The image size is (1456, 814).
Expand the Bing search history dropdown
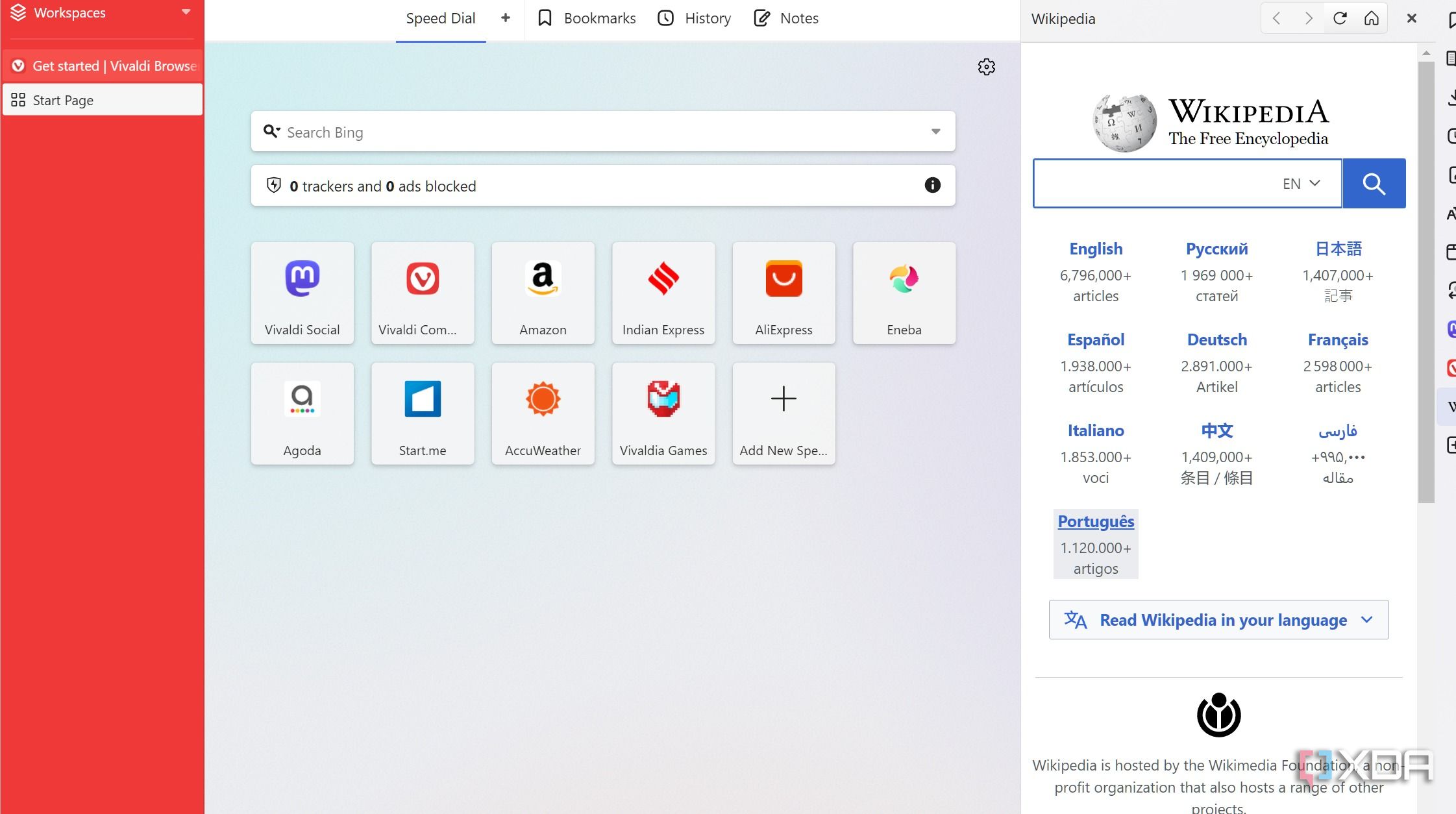[x=935, y=132]
